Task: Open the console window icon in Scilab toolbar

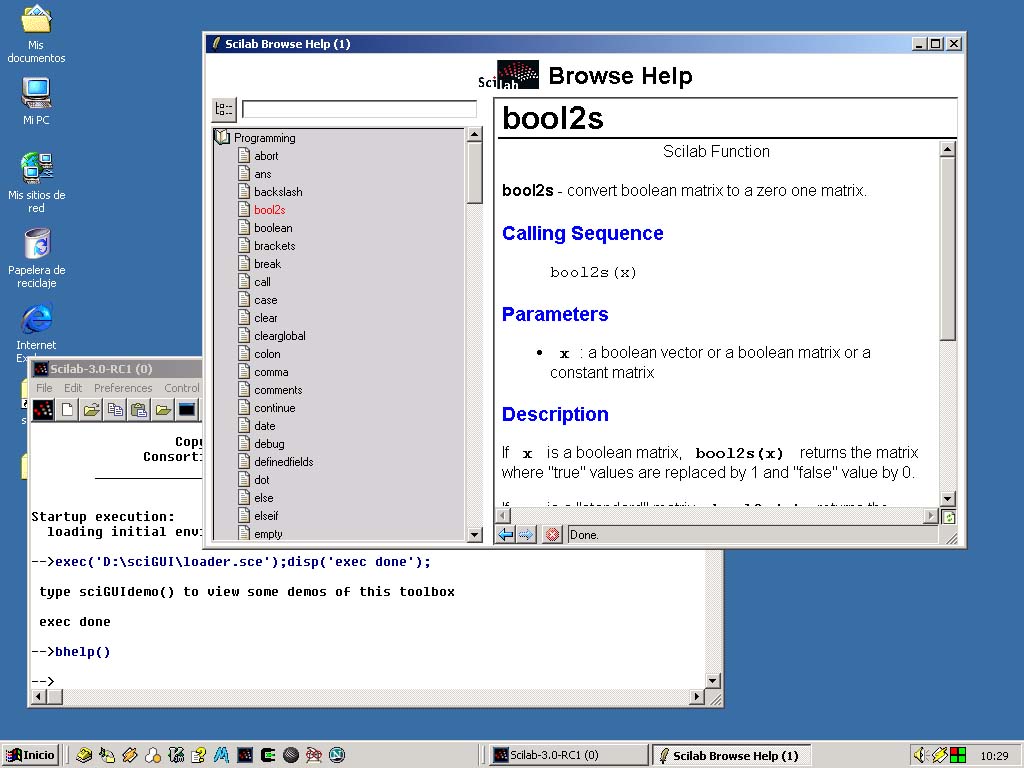Action: pyautogui.click(x=186, y=408)
